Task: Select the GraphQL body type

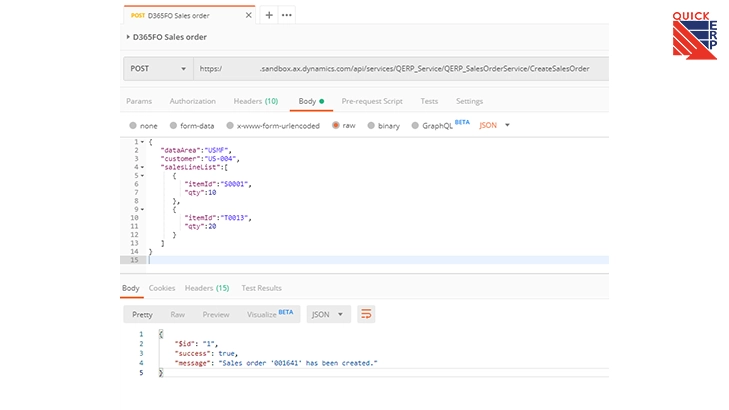Action: pyautogui.click(x=415, y=126)
